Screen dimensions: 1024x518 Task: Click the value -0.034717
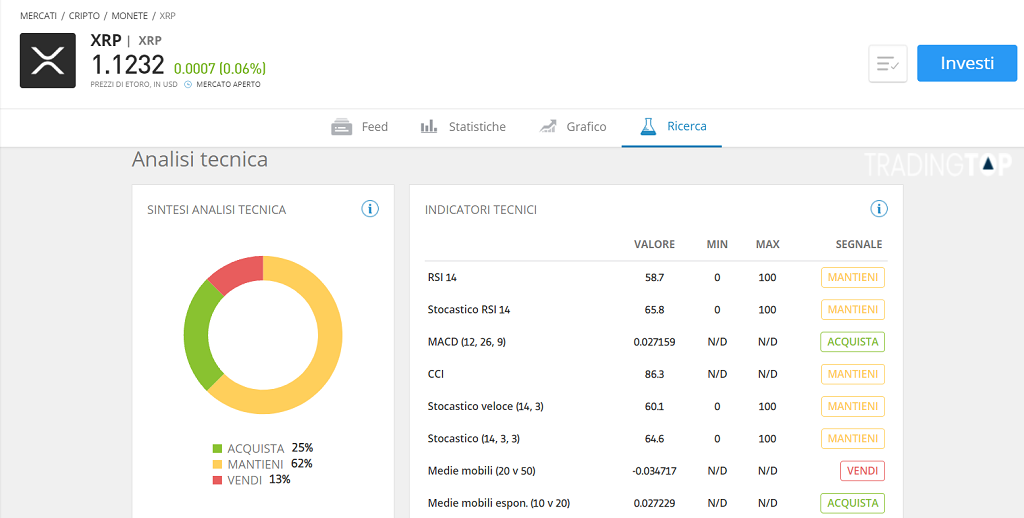654,471
